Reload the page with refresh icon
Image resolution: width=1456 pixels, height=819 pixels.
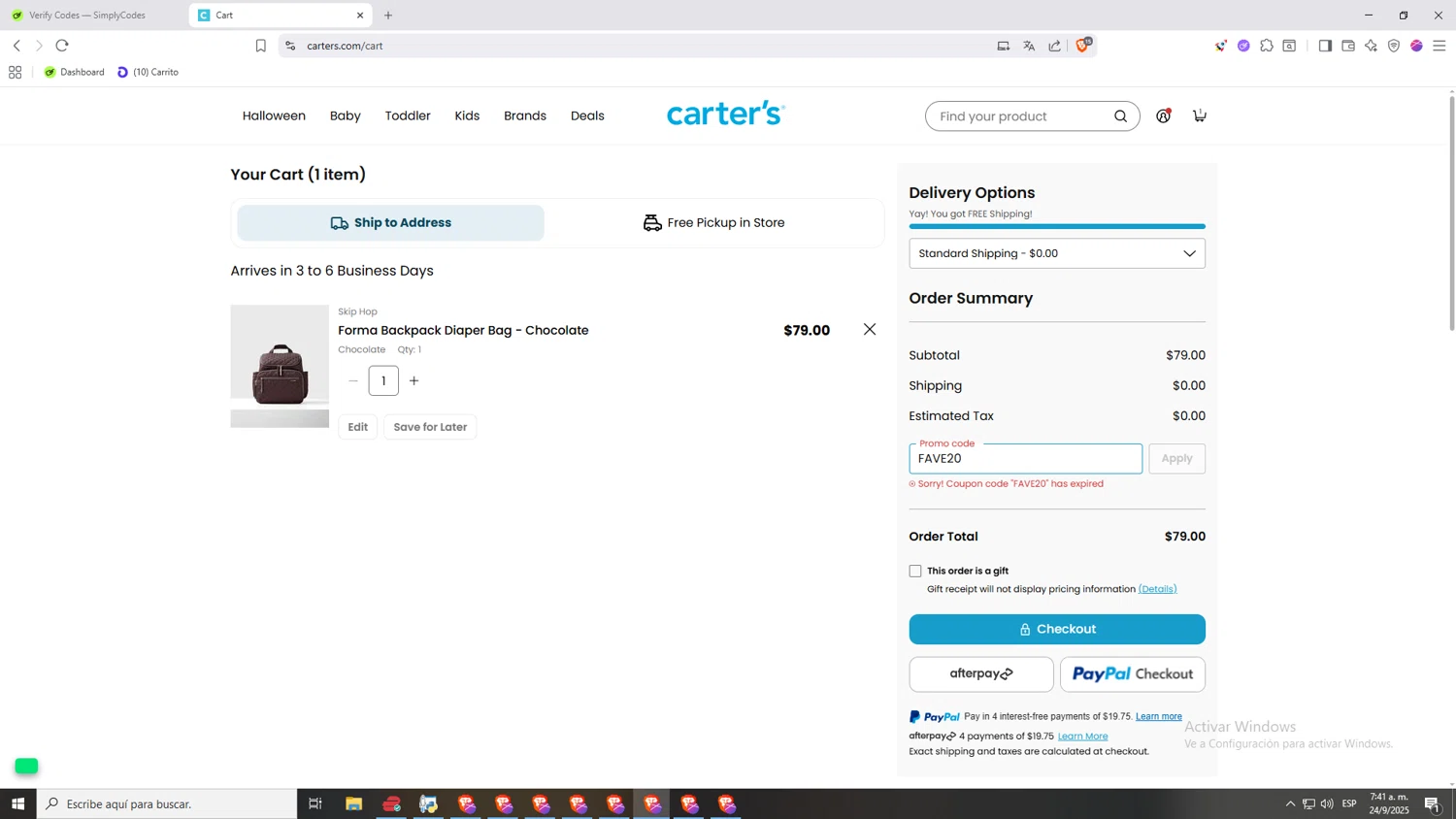pos(62,46)
